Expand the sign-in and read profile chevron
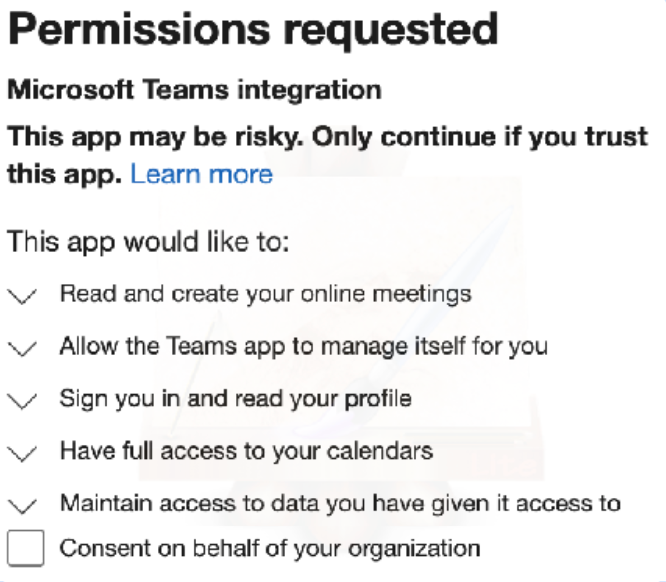Image resolution: width=666 pixels, height=582 pixels. click(x=22, y=401)
